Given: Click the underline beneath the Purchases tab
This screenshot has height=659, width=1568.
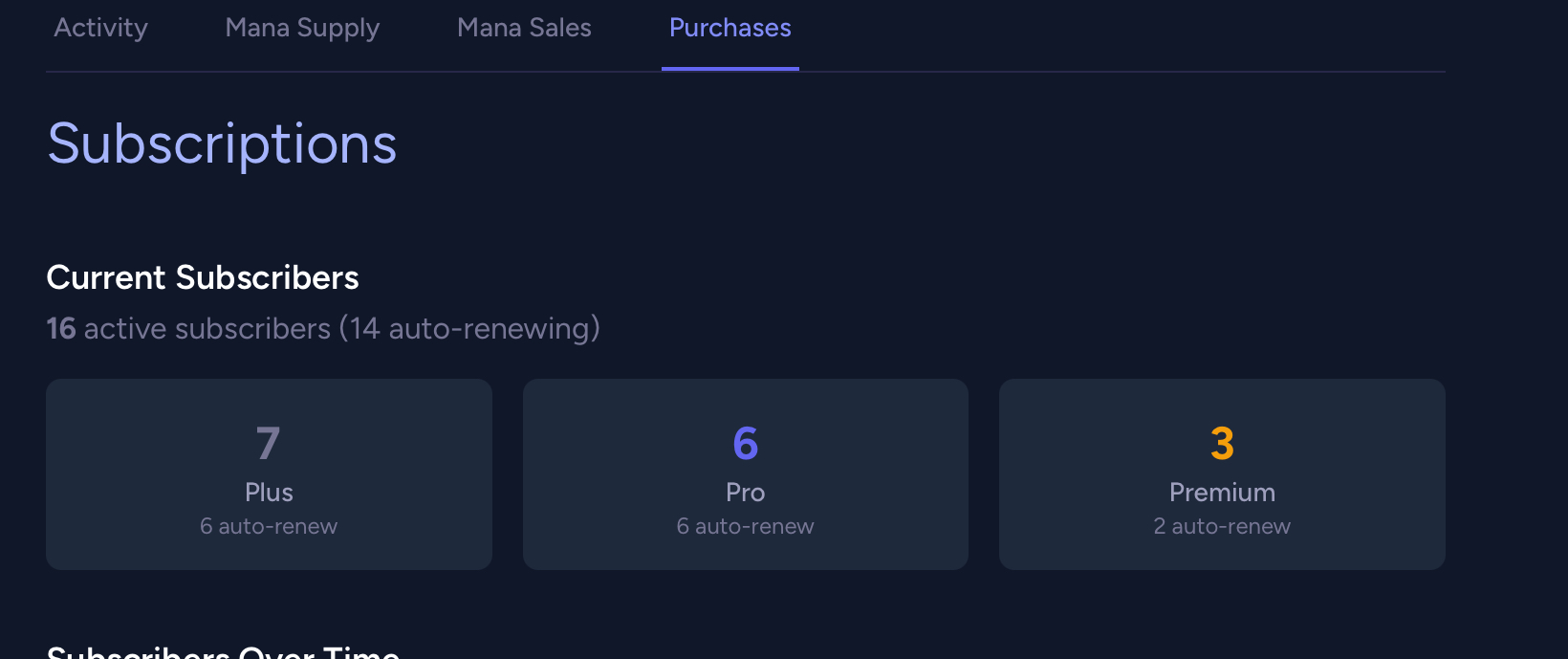Looking at the screenshot, I should coord(730,69).
